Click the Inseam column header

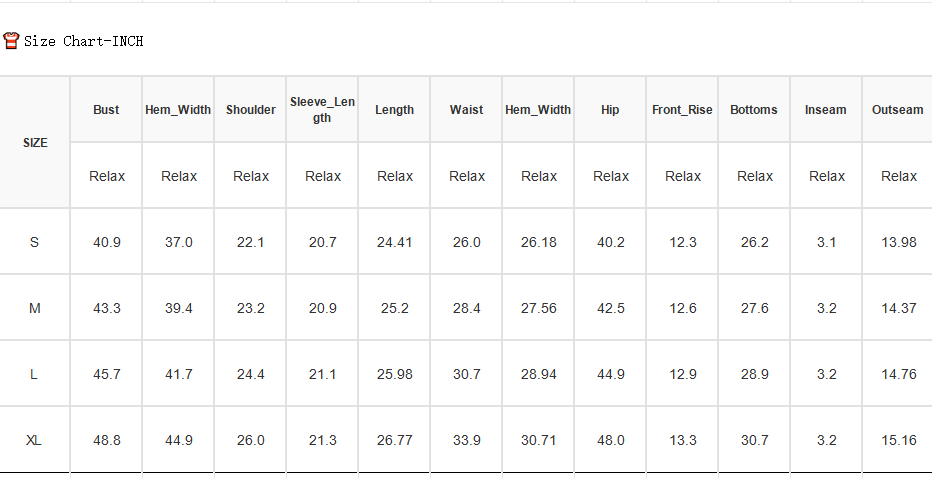pos(826,109)
